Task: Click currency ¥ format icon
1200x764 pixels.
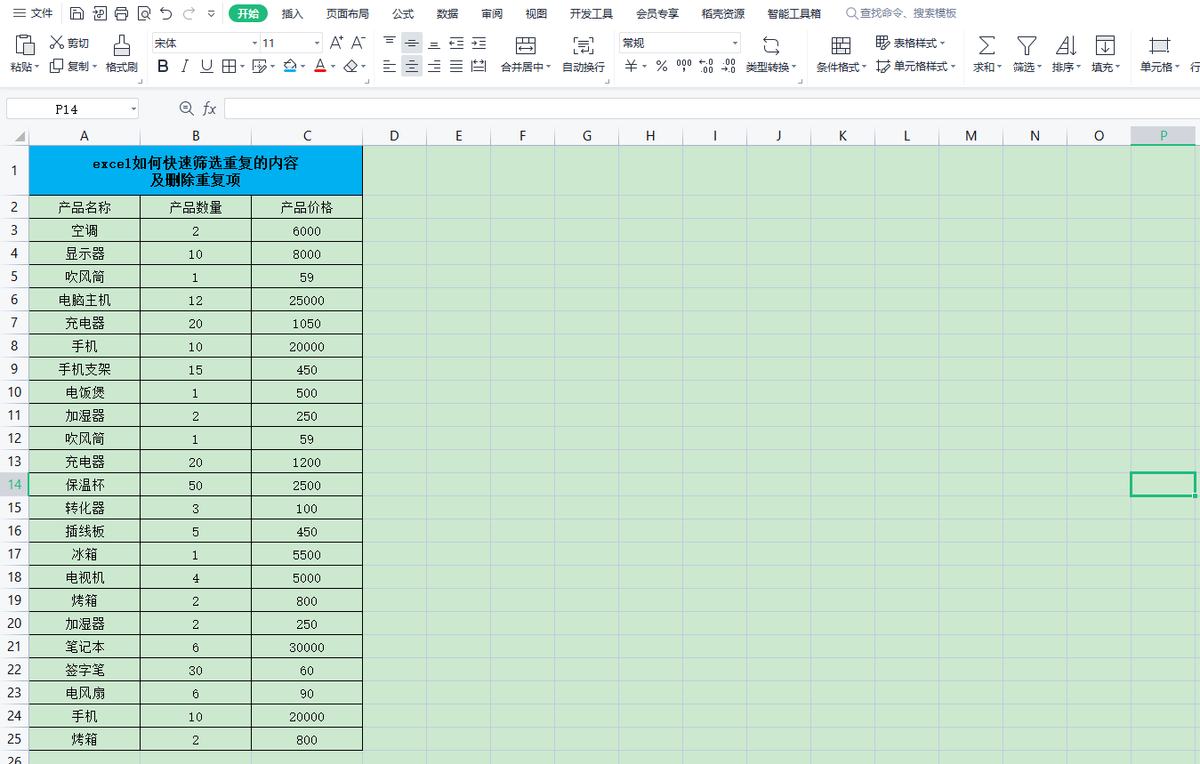Action: tap(631, 66)
